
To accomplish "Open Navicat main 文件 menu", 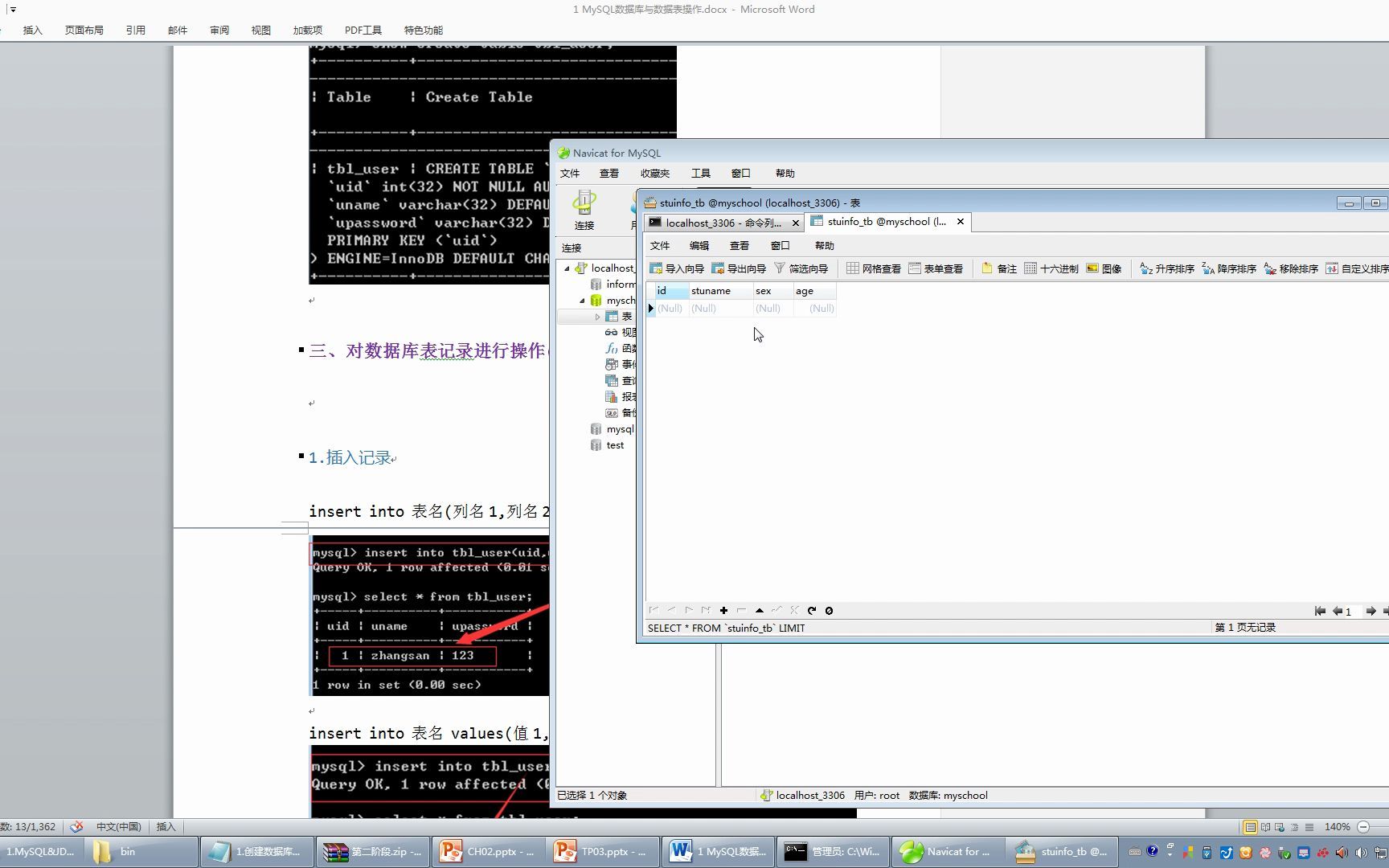I will coord(570,174).
